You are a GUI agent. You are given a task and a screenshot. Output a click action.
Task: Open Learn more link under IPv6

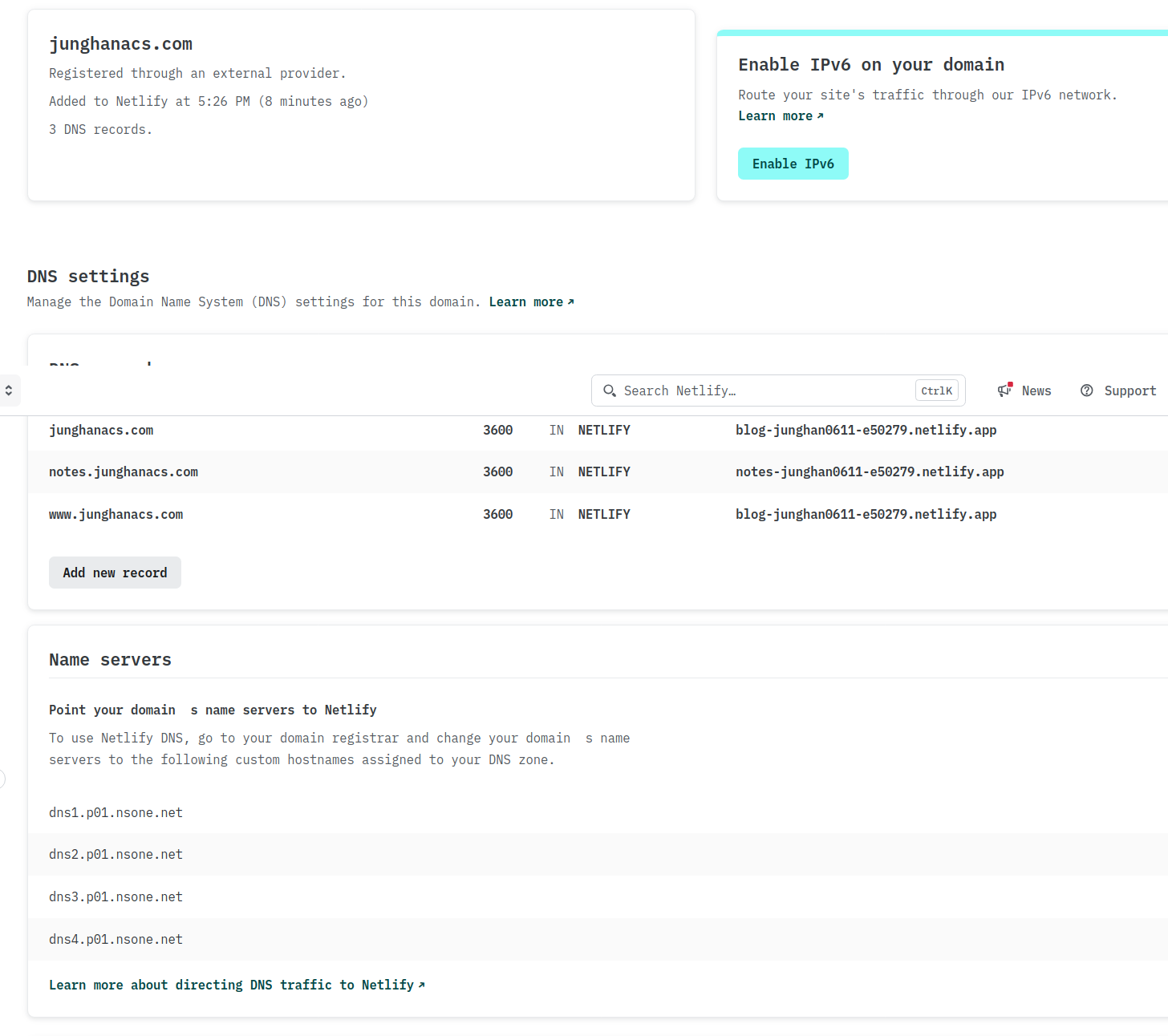pos(781,115)
